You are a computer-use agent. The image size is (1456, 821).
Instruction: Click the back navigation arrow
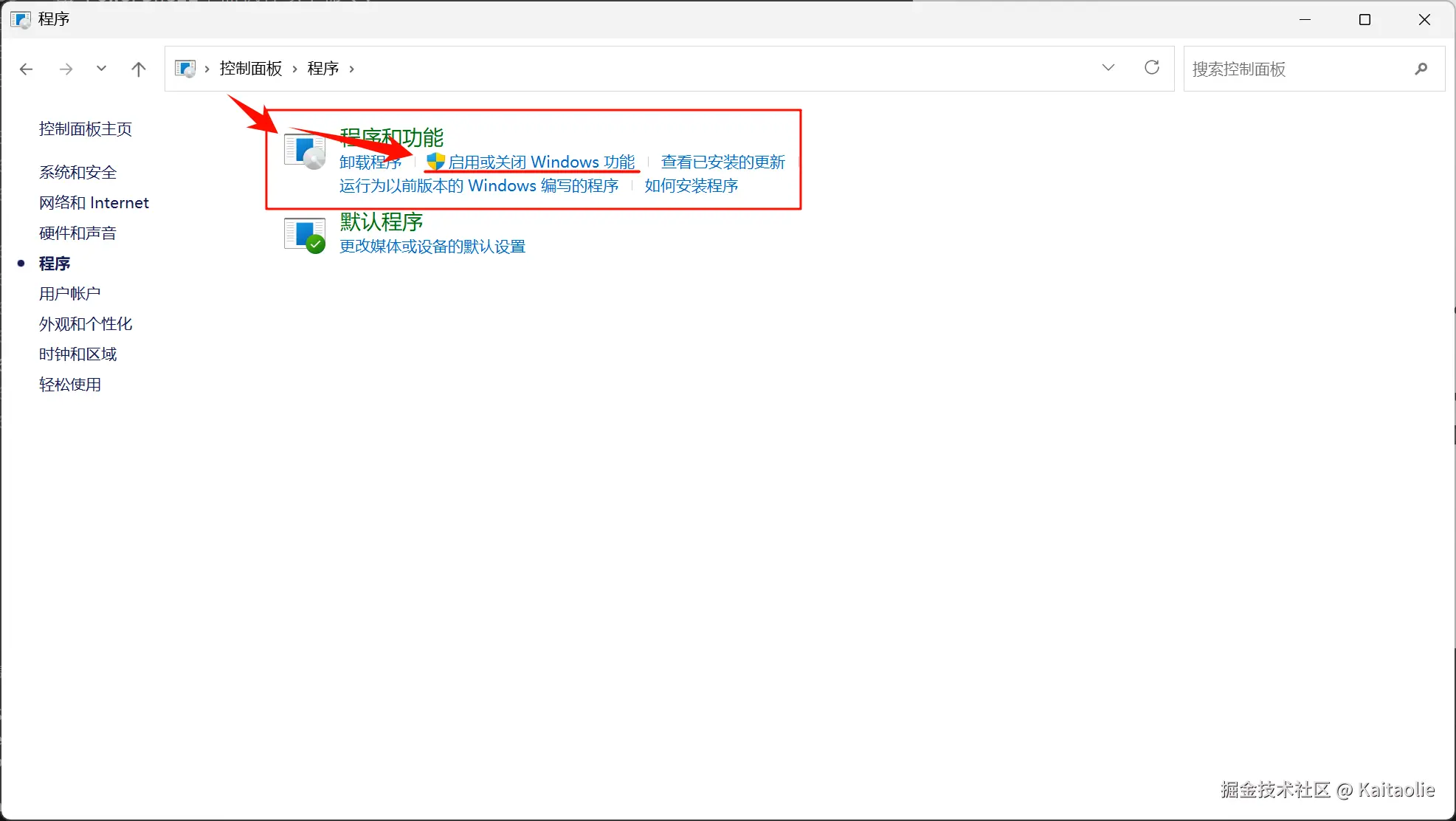click(x=27, y=69)
